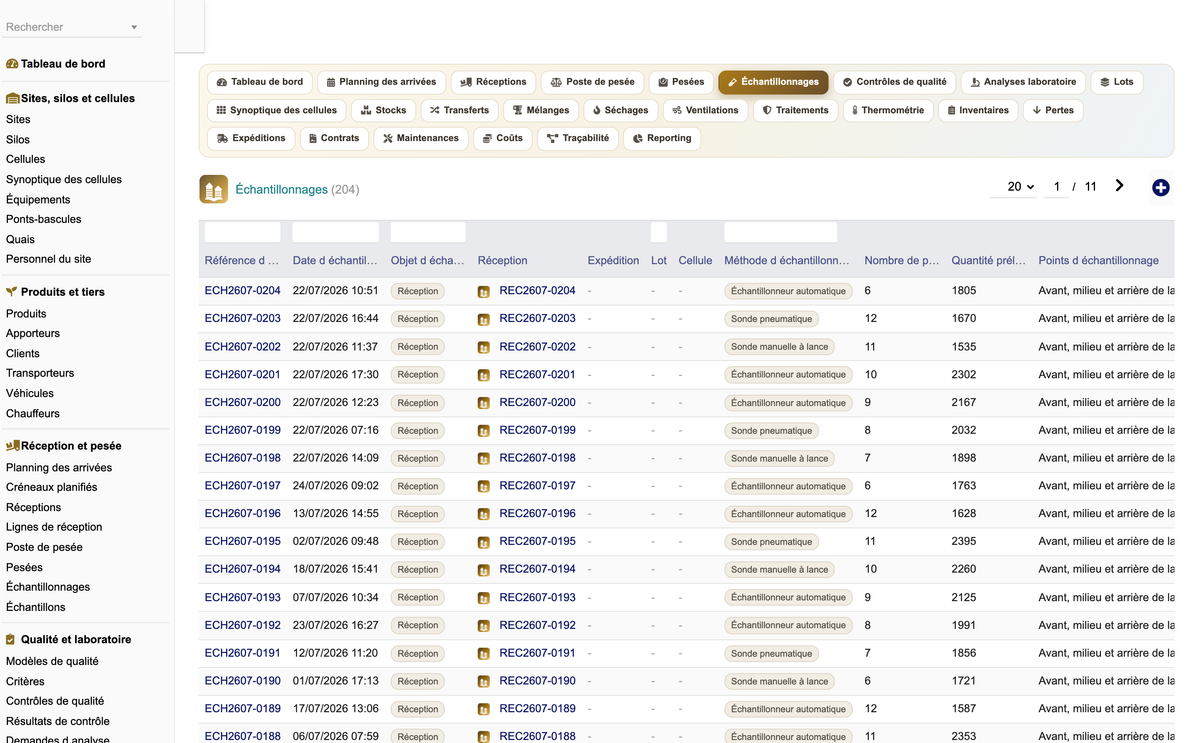1200x743 pixels.
Task: Sort by the Méthode d échantillonnage column header
Action: (x=787, y=260)
